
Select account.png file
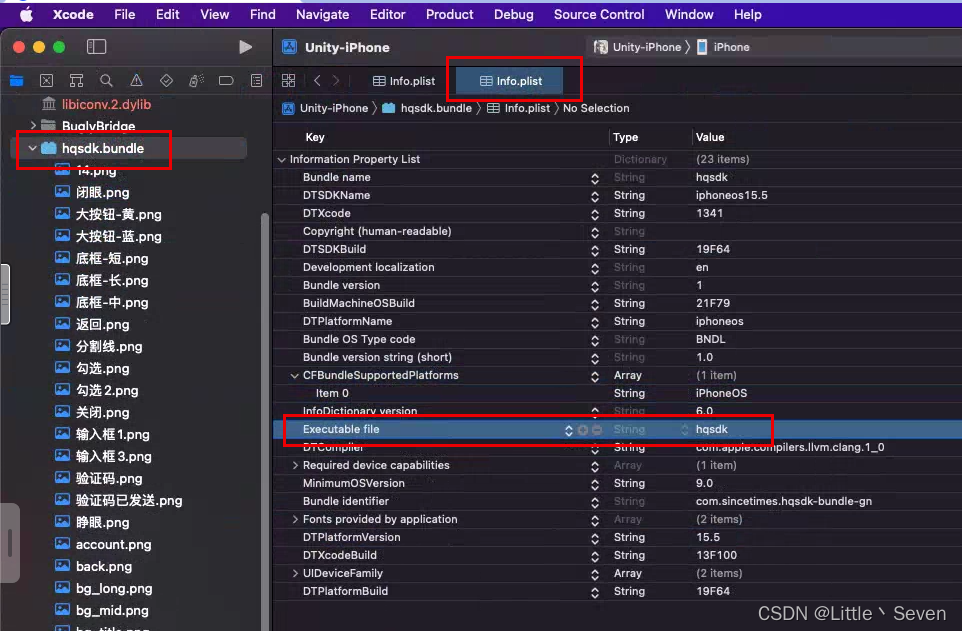tap(103, 544)
